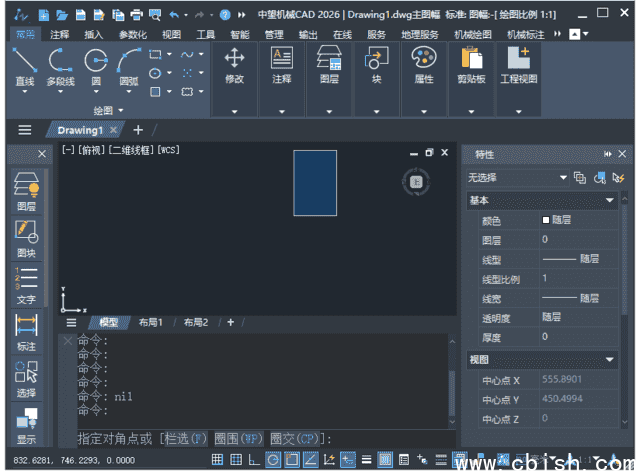The height and width of the screenshot is (475, 640).
Task: Select the Circle (圆) tool
Action: 96,66
